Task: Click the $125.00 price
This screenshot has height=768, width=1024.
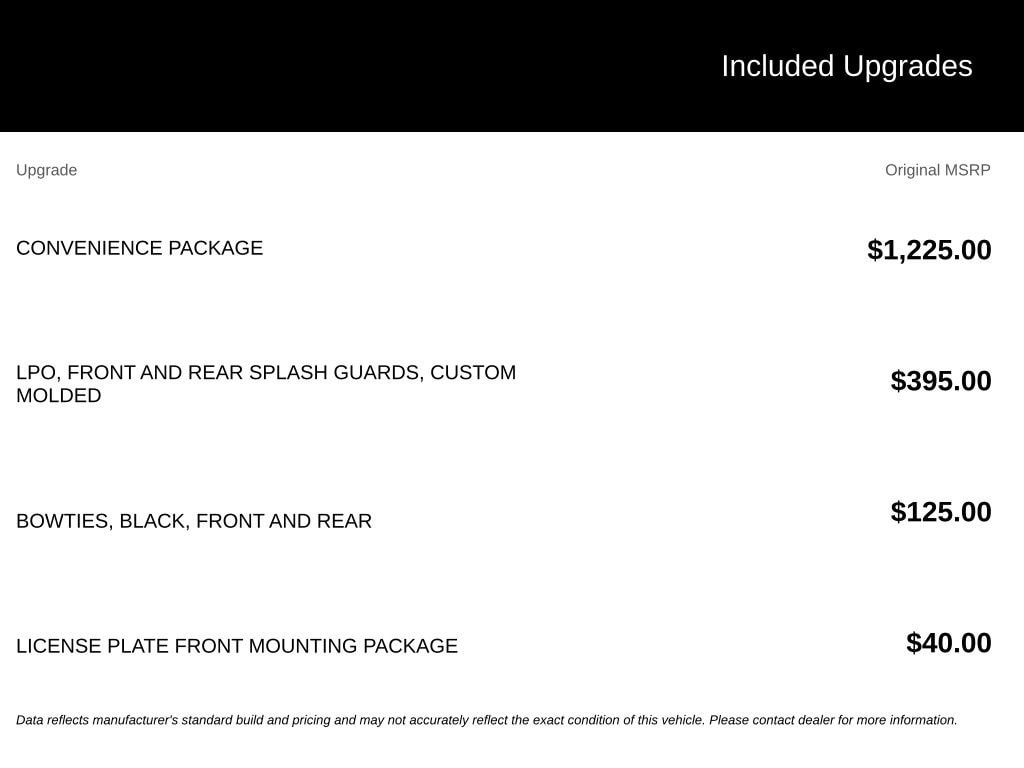Action: pos(940,511)
